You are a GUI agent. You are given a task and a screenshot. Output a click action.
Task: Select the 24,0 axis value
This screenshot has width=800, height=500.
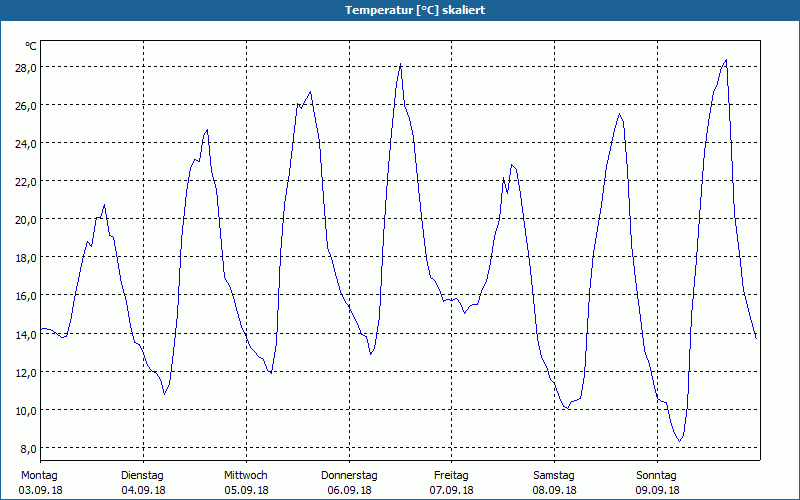[x=26, y=144]
